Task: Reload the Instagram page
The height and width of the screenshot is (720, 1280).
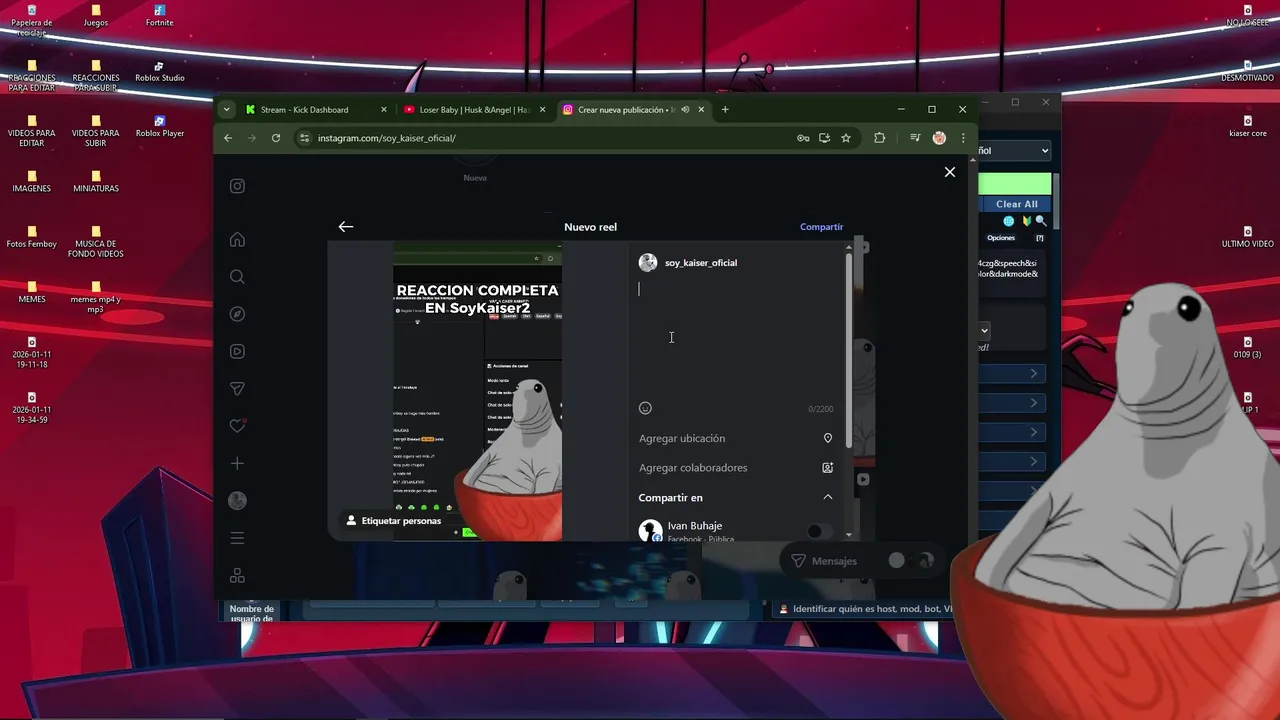Action: tap(276, 138)
